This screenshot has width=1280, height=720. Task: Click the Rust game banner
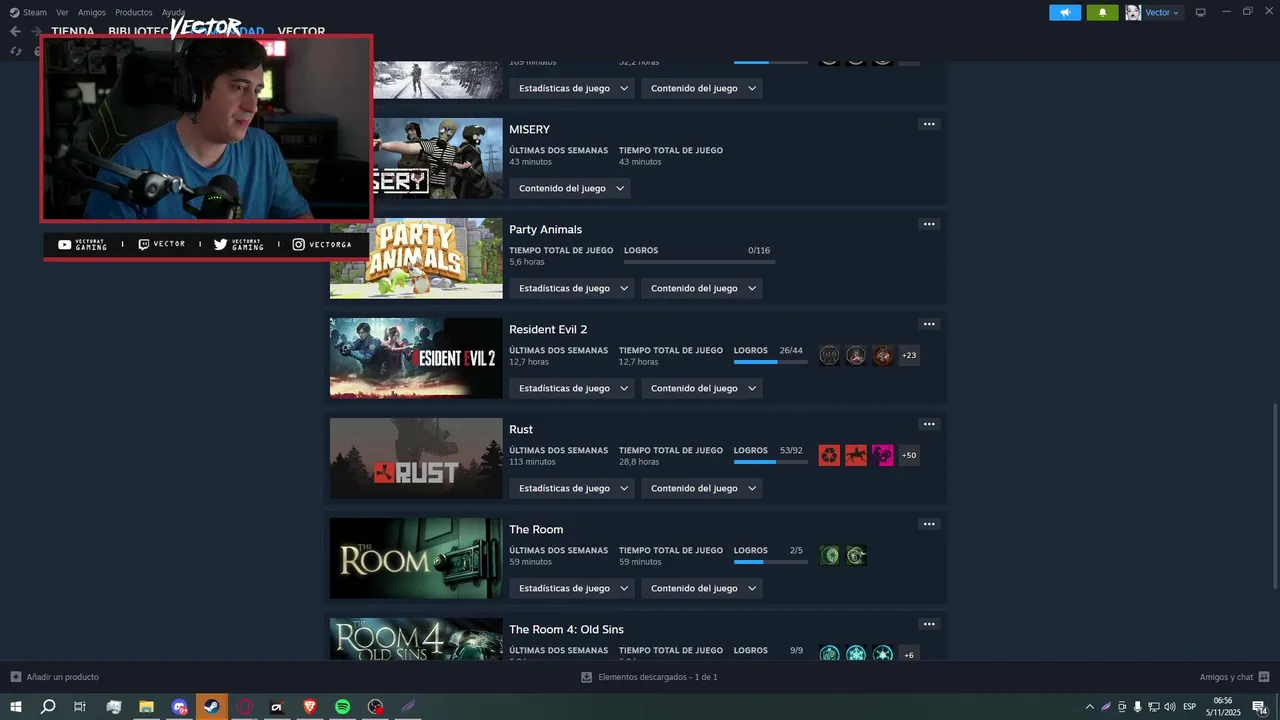click(416, 458)
